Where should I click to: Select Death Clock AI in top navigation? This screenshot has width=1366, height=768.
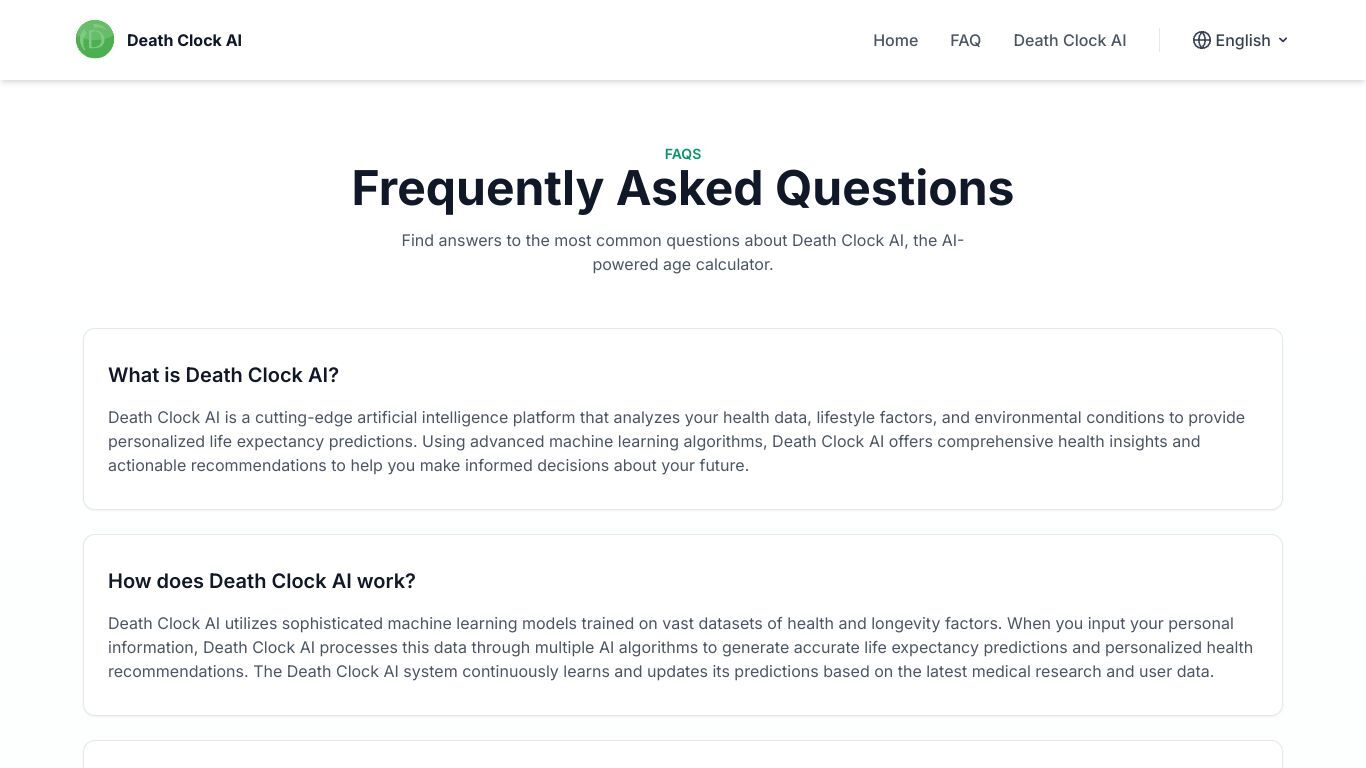click(1069, 40)
